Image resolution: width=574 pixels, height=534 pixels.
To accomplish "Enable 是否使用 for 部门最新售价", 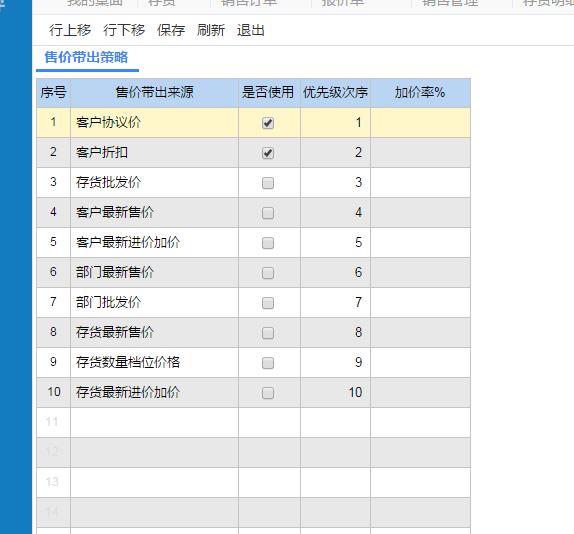I will (268, 273).
